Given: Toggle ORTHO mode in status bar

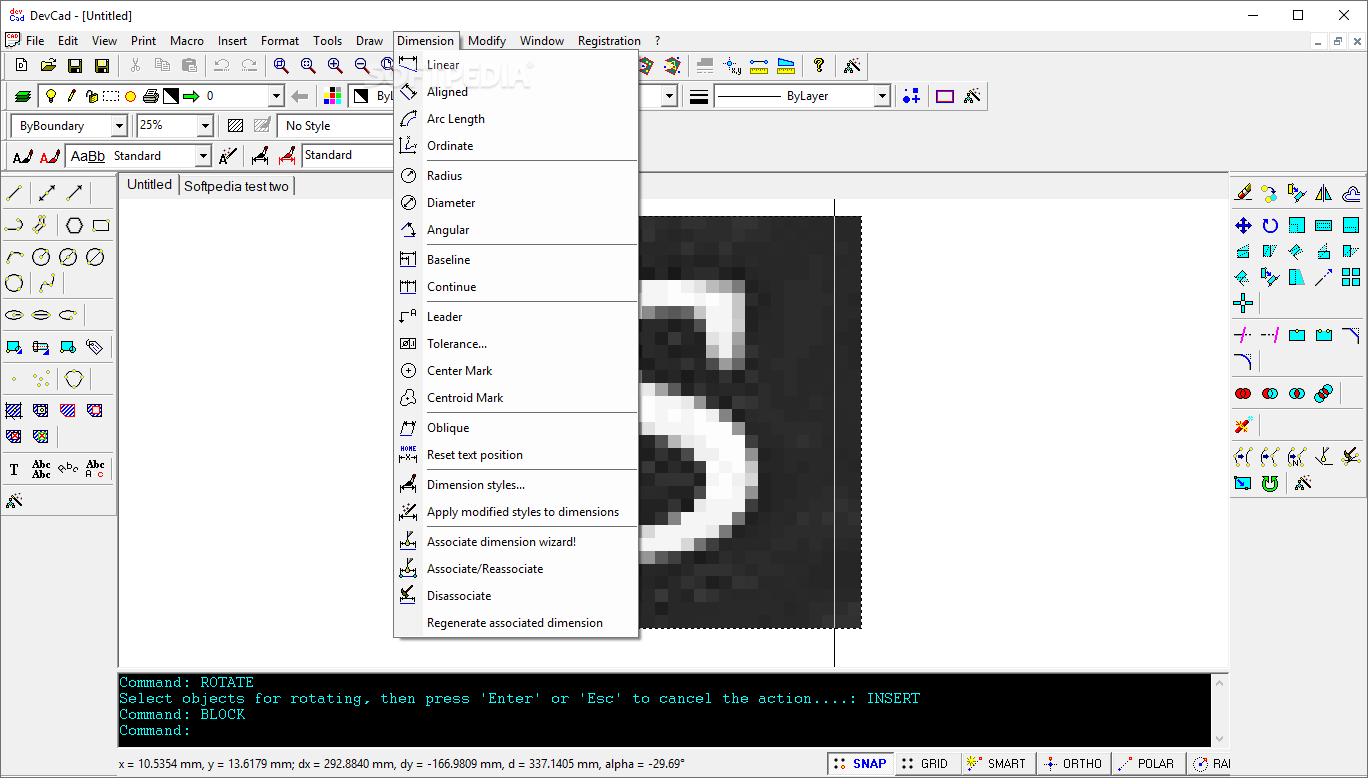Looking at the screenshot, I should [1073, 763].
